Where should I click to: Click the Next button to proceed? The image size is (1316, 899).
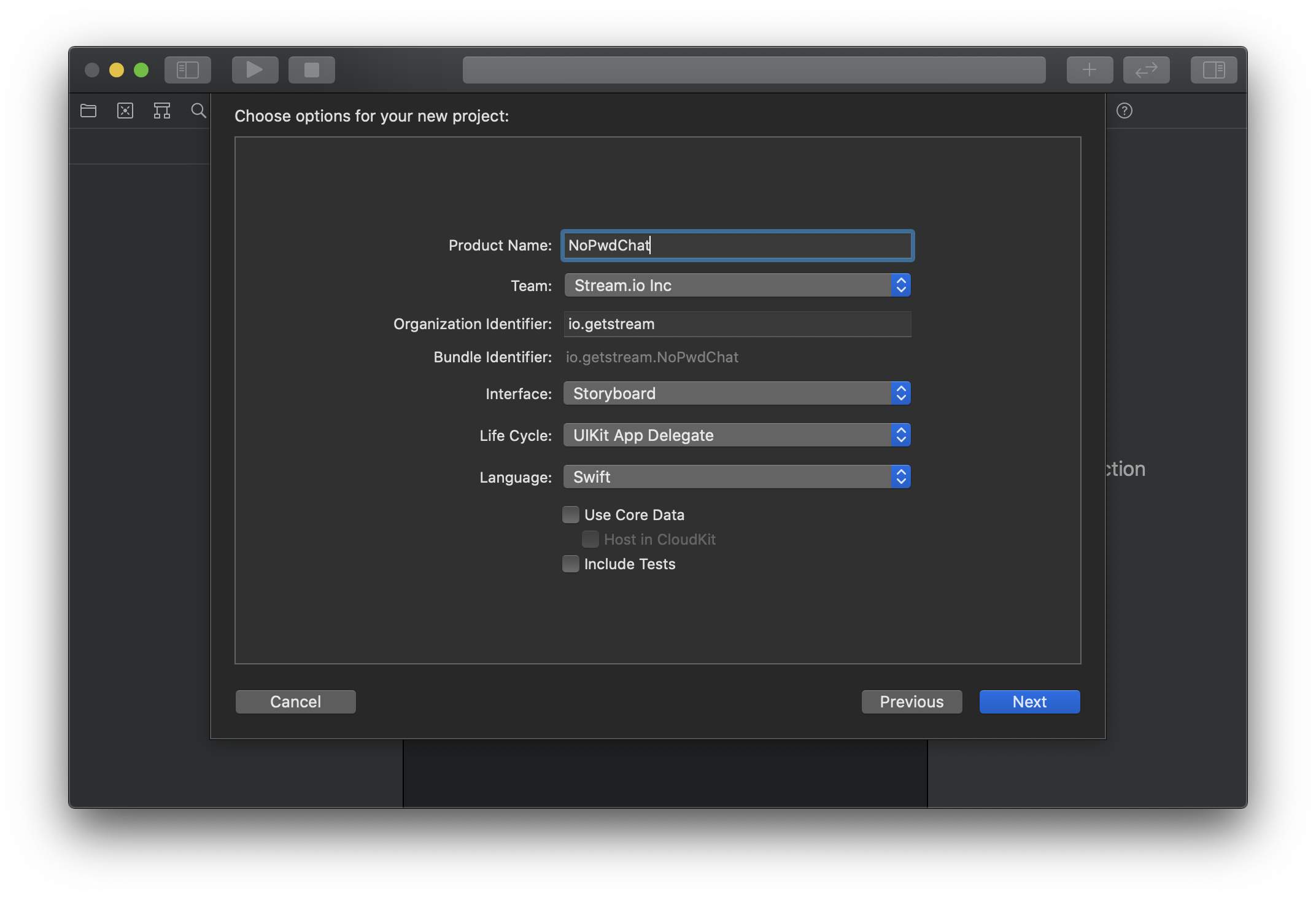coord(1029,701)
